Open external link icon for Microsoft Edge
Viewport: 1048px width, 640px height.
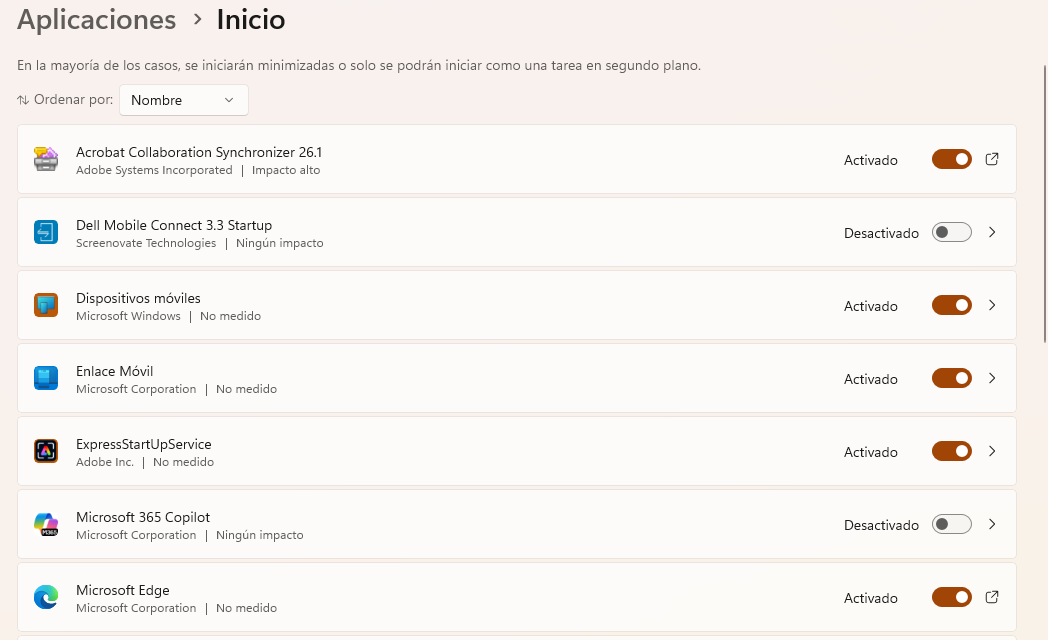pos(992,597)
